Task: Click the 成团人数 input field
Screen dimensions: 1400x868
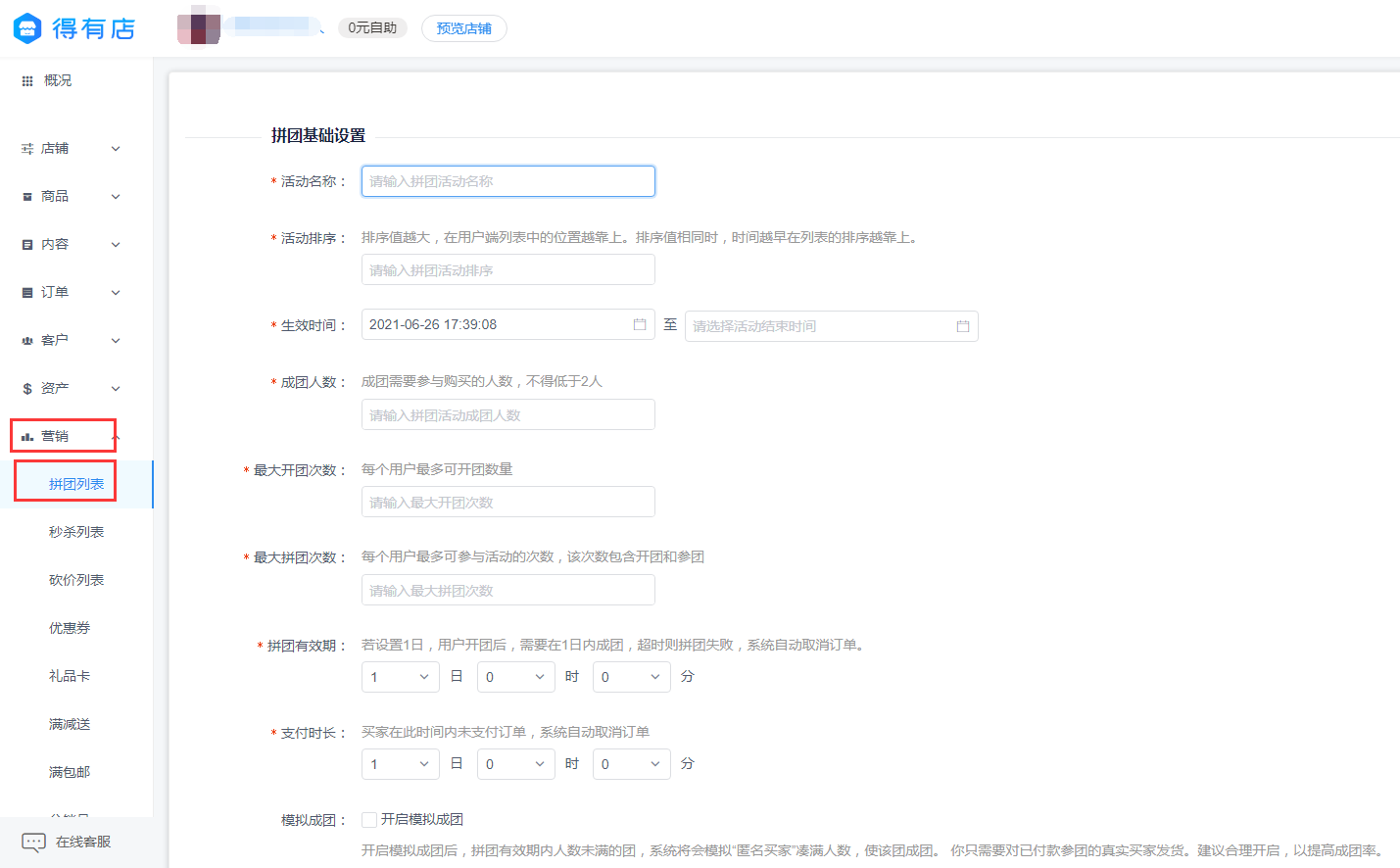Action: pyautogui.click(x=507, y=415)
